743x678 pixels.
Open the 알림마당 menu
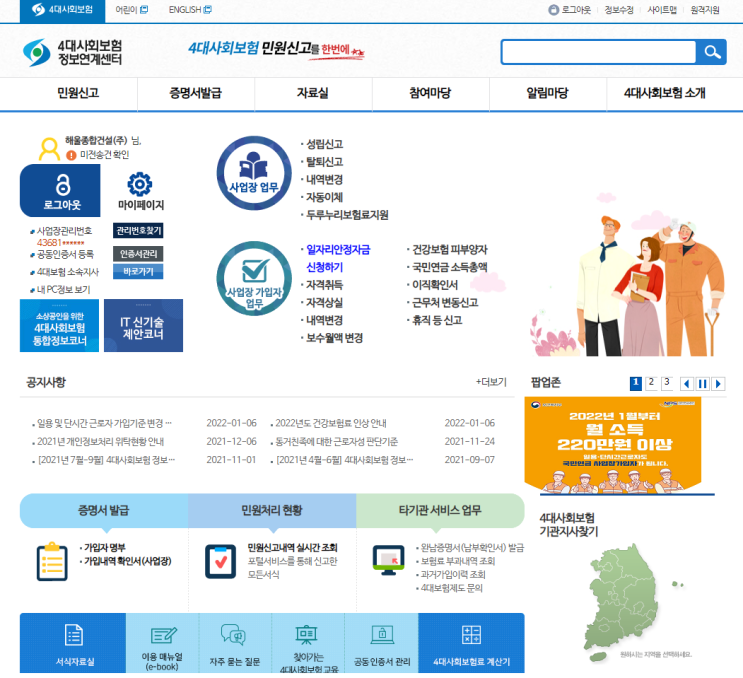pyautogui.click(x=548, y=93)
